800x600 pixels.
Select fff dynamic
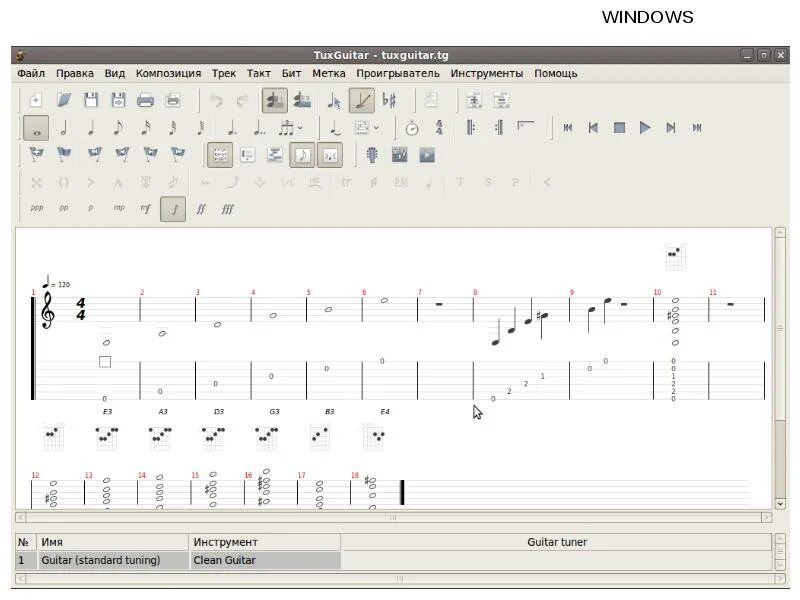click(228, 209)
